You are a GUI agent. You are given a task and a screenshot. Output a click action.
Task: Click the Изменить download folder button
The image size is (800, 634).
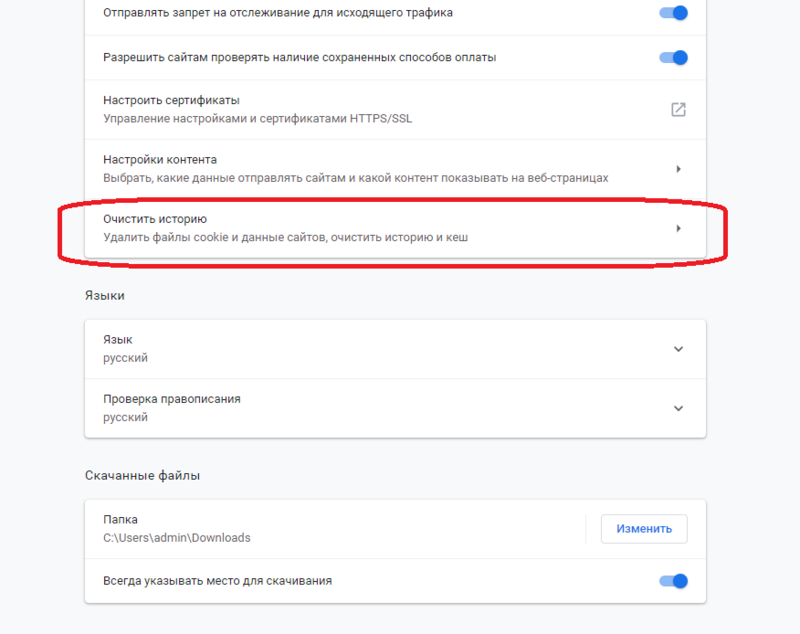(644, 529)
